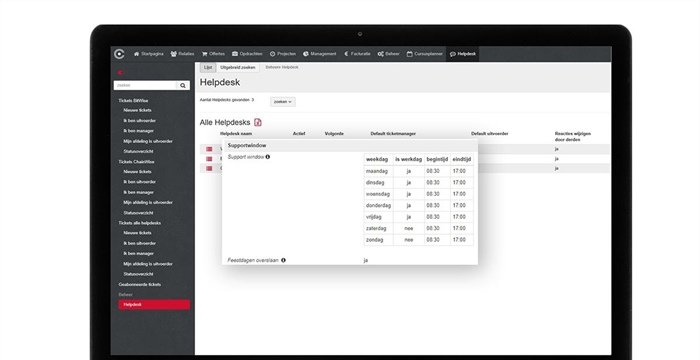Click the ChainWise logo in the top bar
This screenshot has height=360, width=700.
[119, 54]
